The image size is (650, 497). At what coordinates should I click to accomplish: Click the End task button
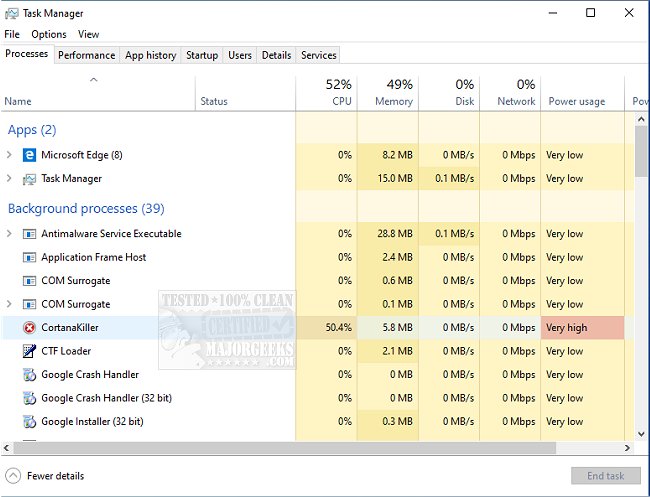pyautogui.click(x=605, y=476)
